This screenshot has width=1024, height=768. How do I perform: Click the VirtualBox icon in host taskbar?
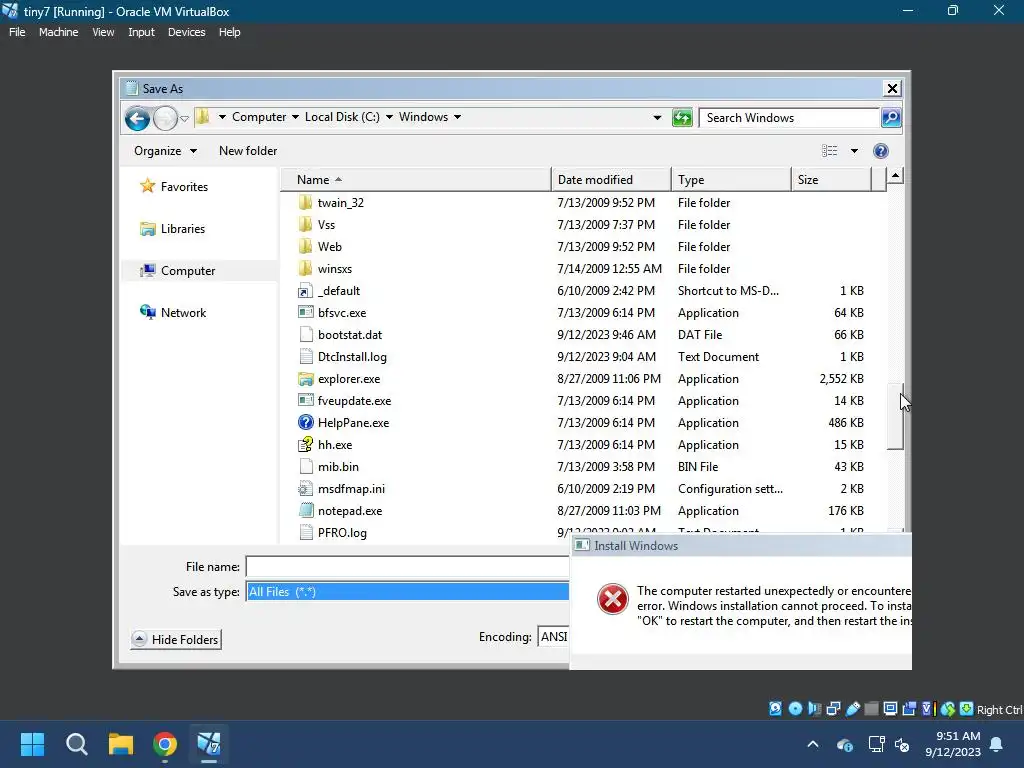[x=209, y=744]
